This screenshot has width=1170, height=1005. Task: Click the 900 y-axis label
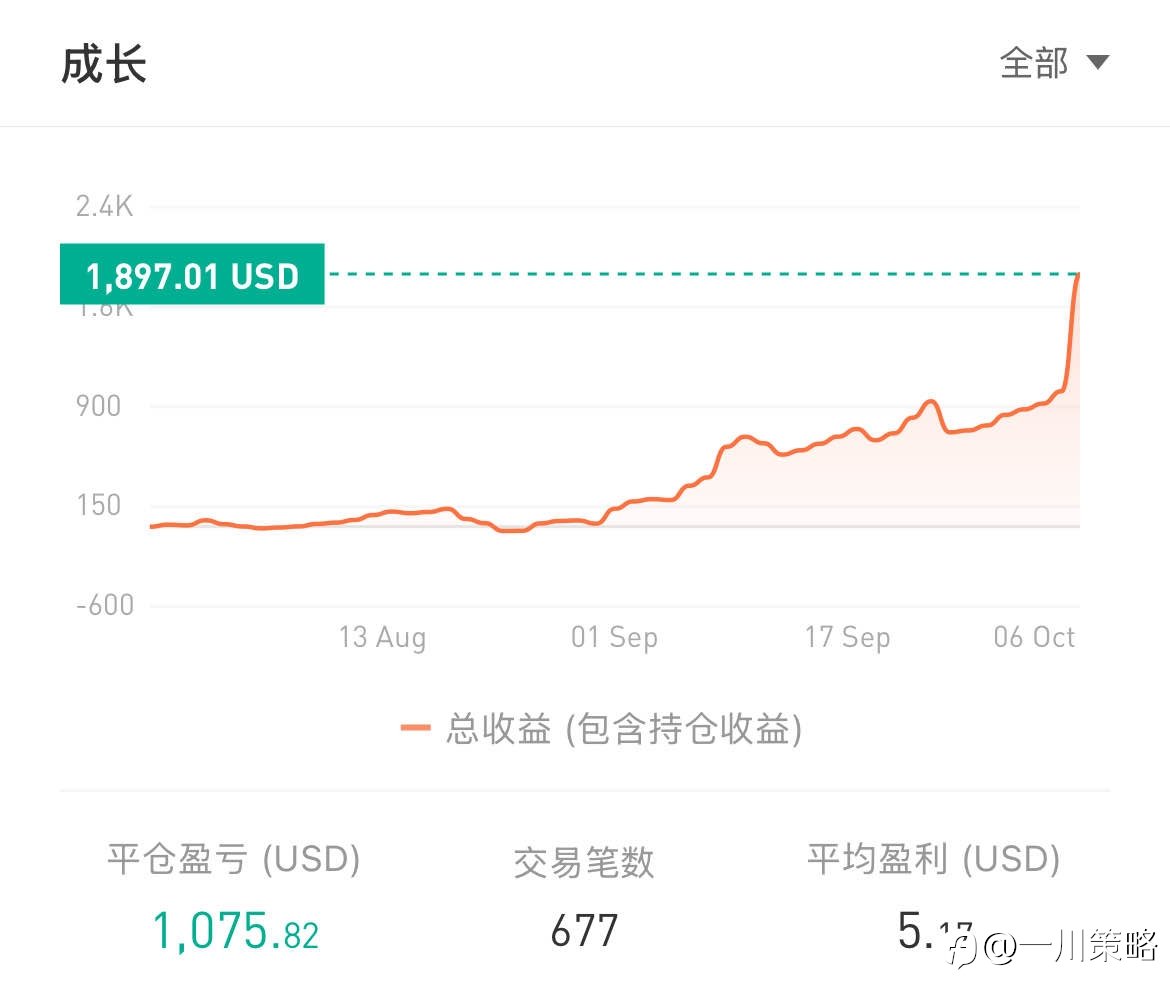click(x=98, y=406)
